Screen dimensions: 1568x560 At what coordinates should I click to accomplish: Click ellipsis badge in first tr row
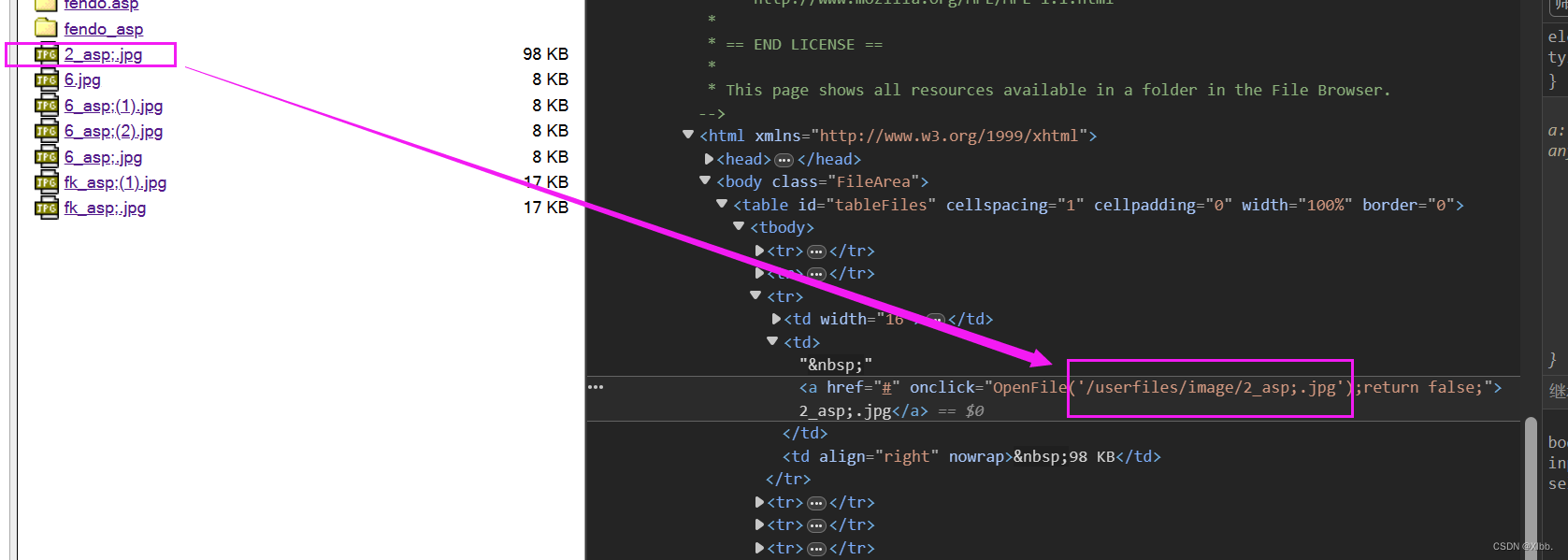[x=816, y=251]
